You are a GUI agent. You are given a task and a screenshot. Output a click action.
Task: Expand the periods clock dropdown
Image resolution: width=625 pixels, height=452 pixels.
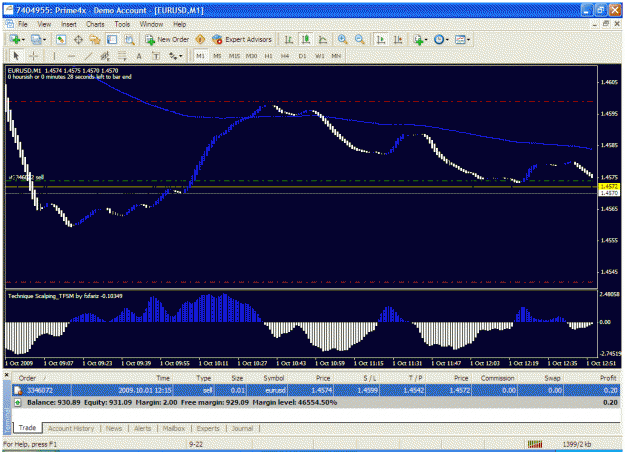point(447,40)
